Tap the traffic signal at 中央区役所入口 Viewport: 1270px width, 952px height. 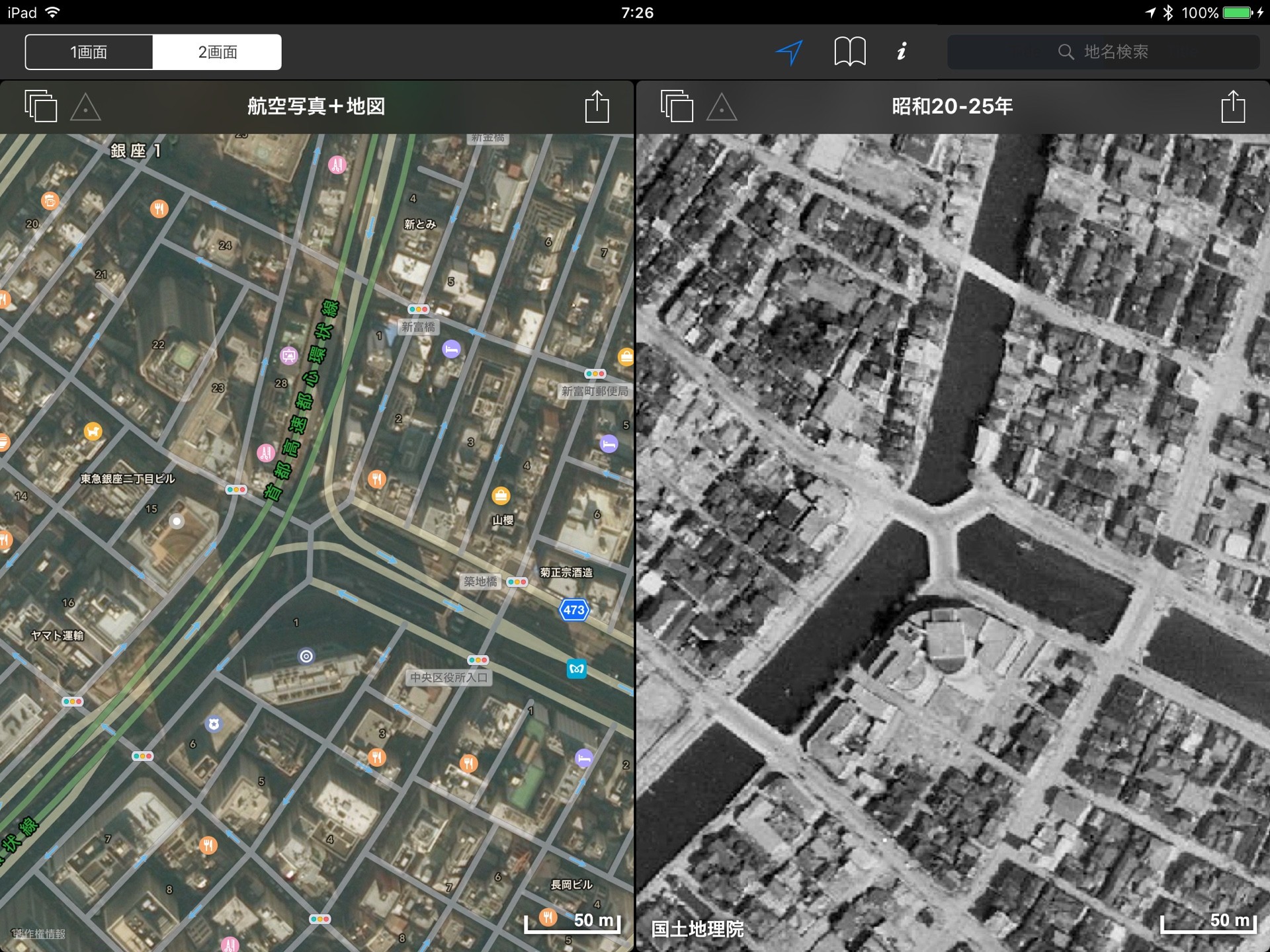pyautogui.click(x=478, y=660)
